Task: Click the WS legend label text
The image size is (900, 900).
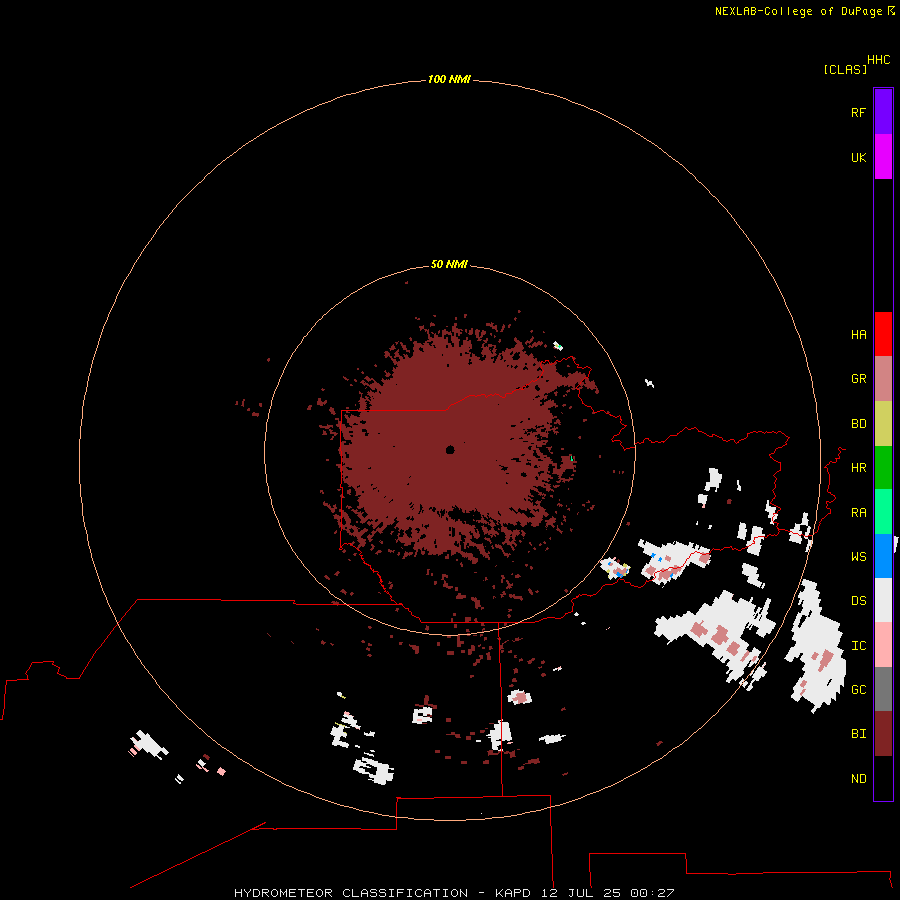Action: click(858, 557)
